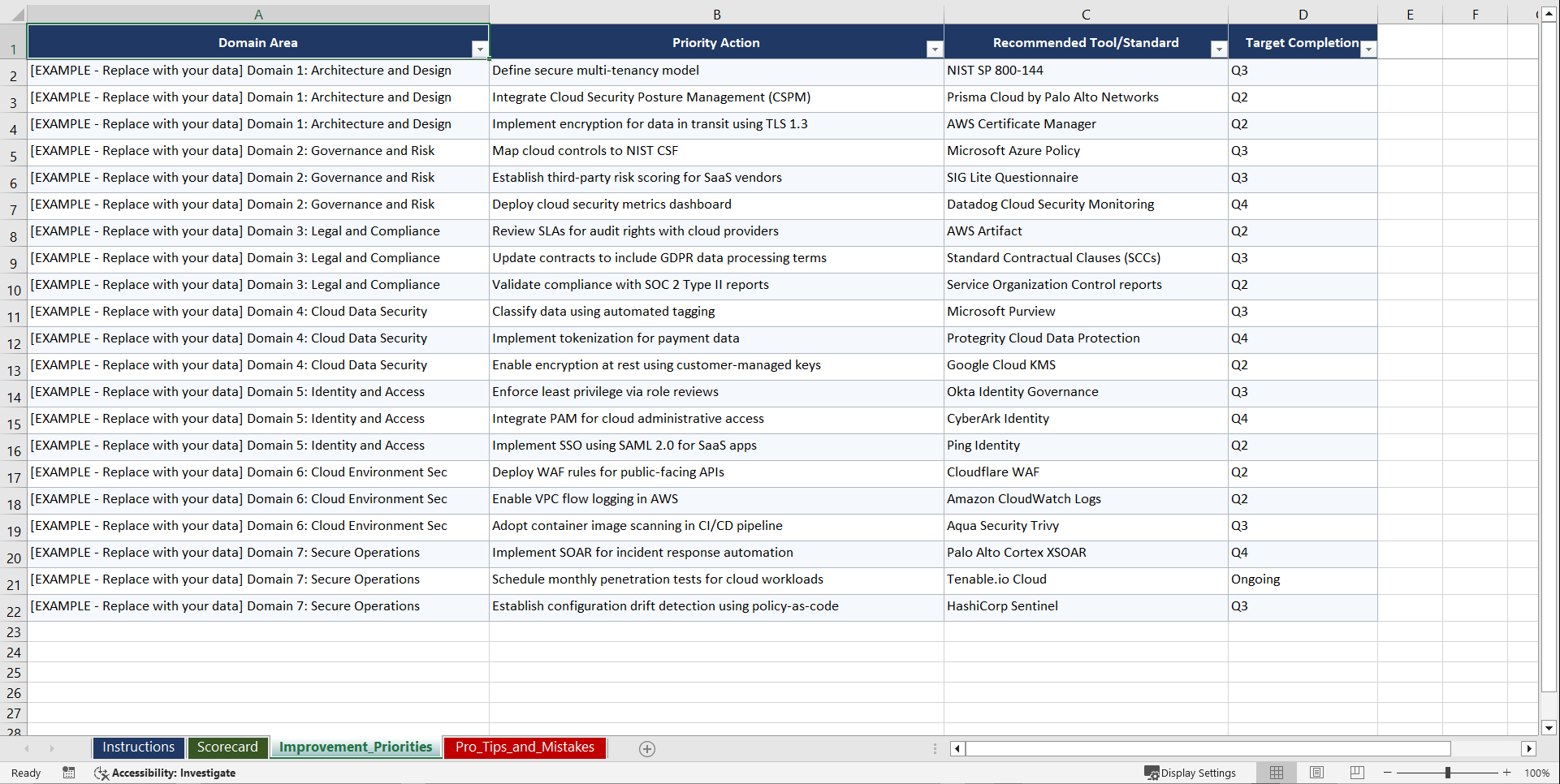
Task: Toggle the Instructions sheet tab
Action: (138, 747)
